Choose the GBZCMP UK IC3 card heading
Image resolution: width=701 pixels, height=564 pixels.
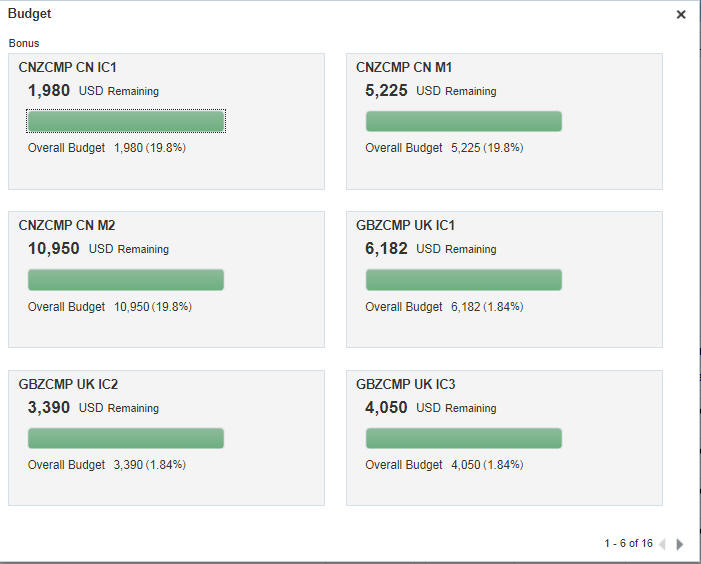[405, 384]
